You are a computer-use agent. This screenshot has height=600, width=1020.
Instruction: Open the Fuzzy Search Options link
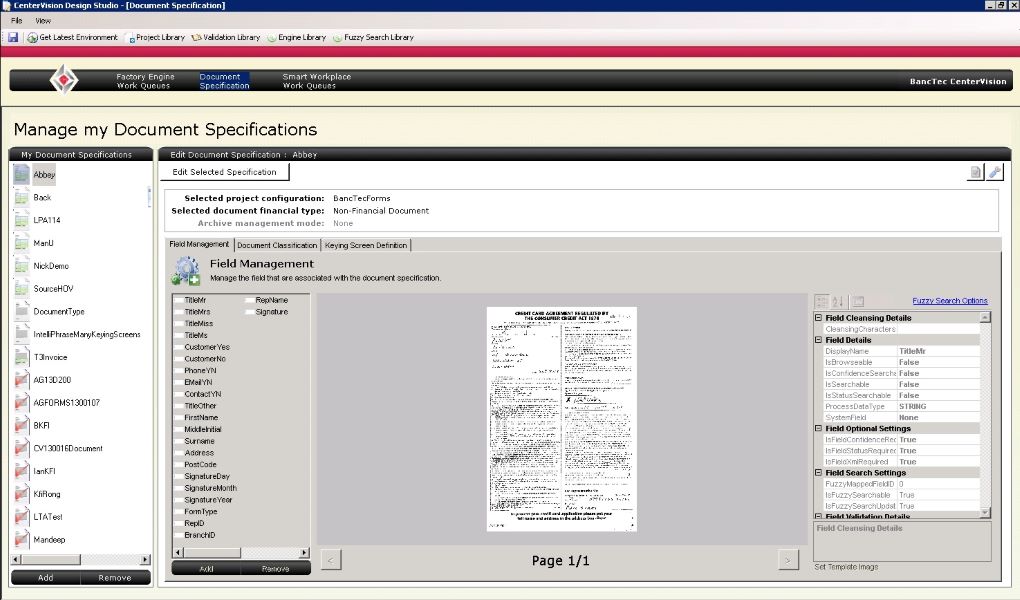950,301
